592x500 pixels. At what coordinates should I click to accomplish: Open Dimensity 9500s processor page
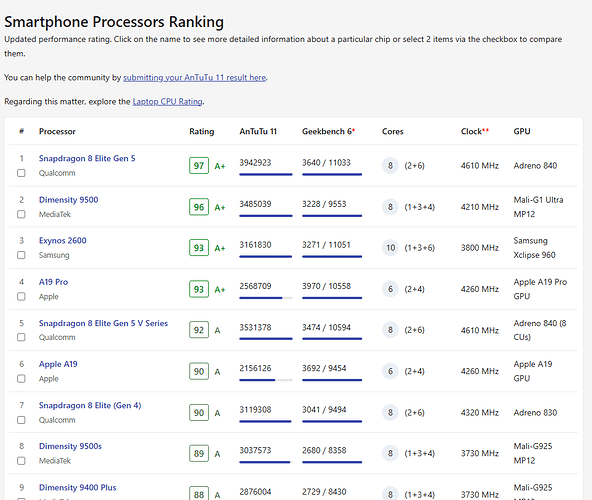70,446
